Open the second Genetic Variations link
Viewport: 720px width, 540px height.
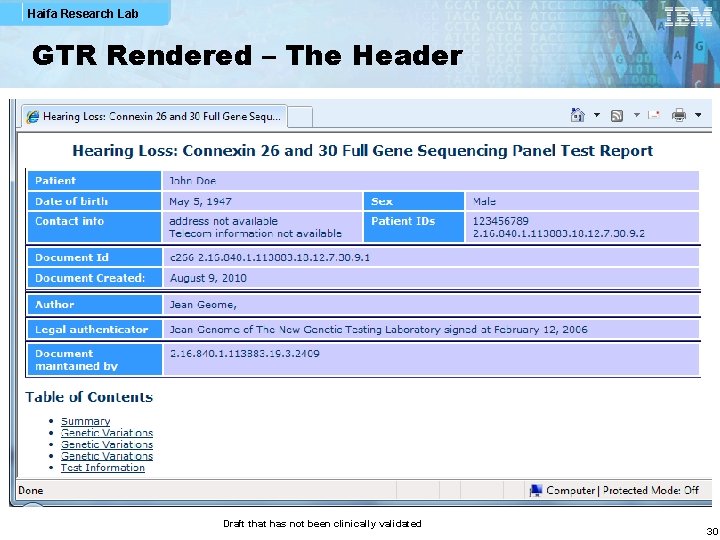click(x=107, y=444)
